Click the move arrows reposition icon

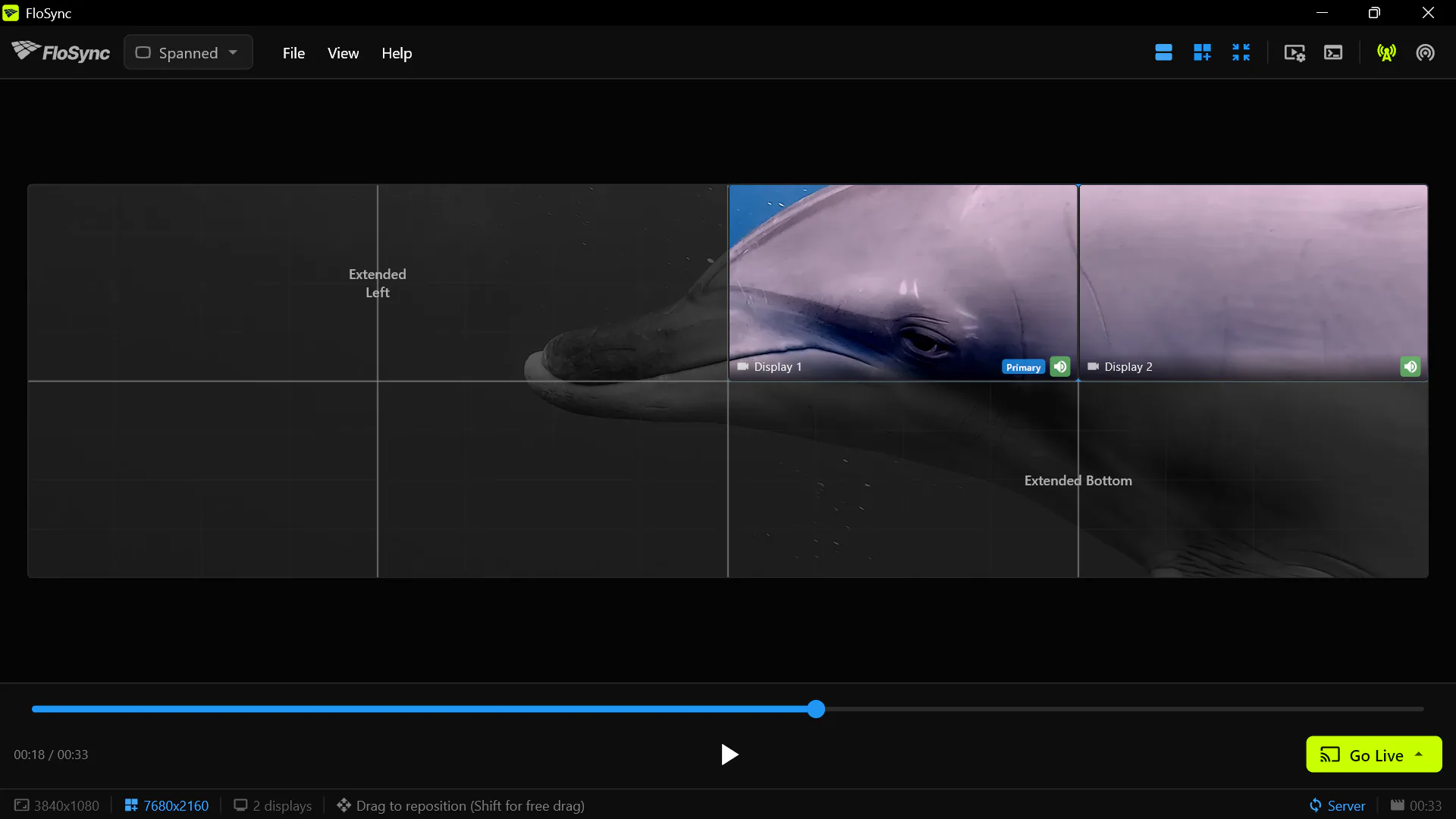pos(344,805)
